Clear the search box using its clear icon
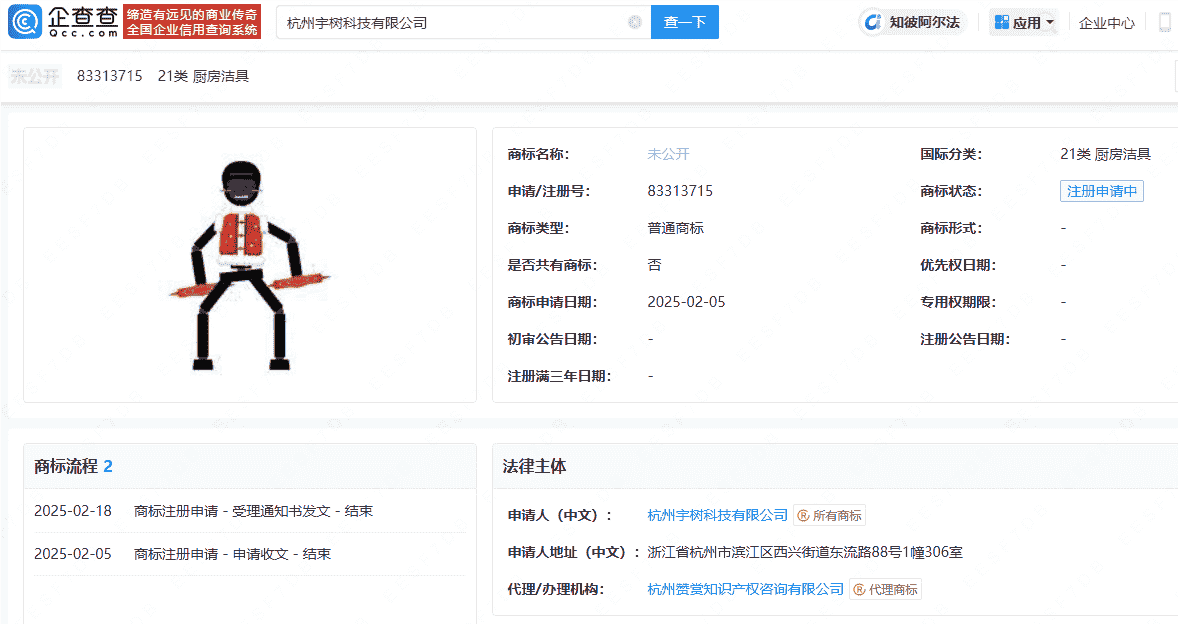 [634, 21]
